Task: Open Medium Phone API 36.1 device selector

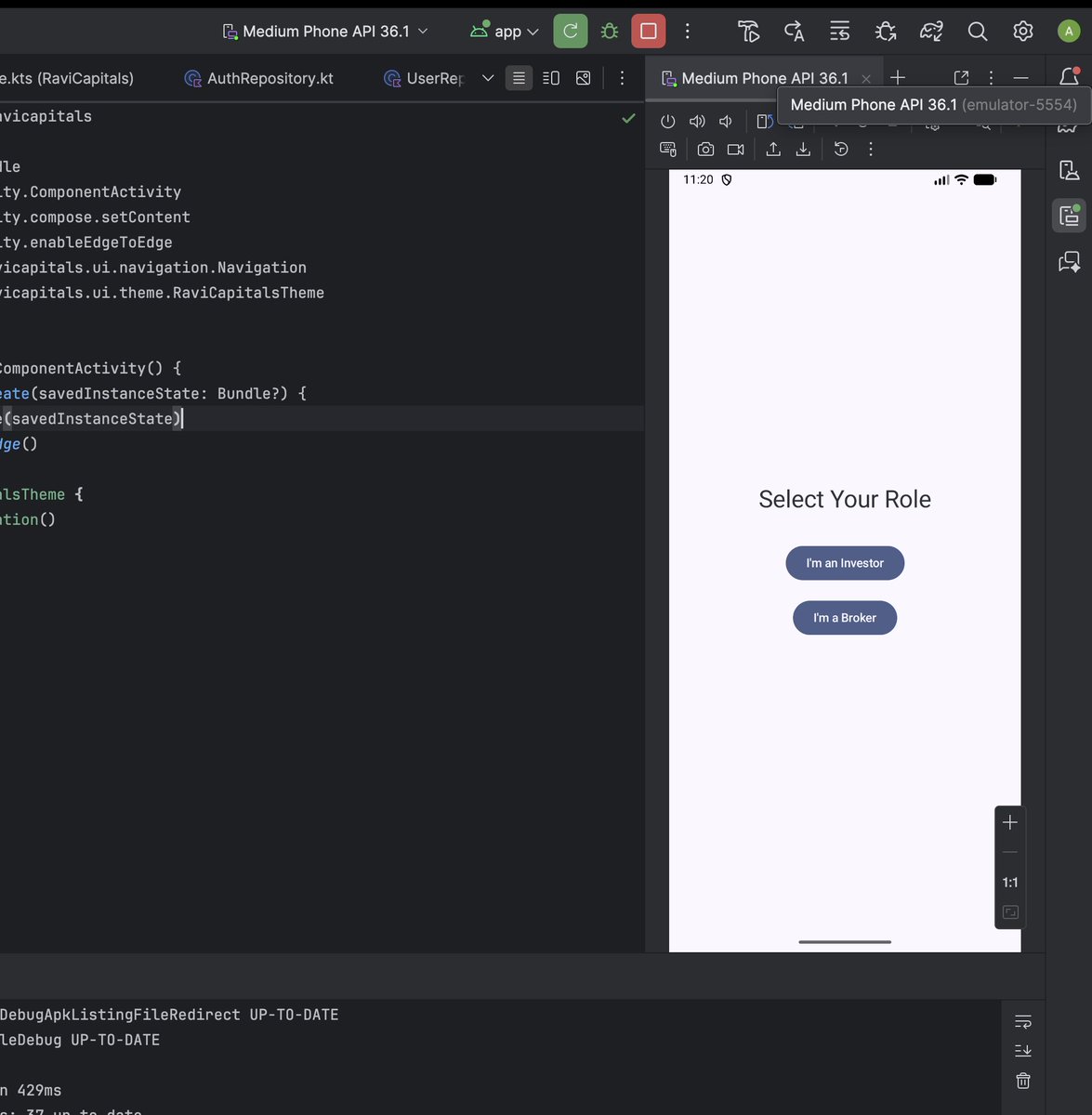Action: [x=325, y=32]
